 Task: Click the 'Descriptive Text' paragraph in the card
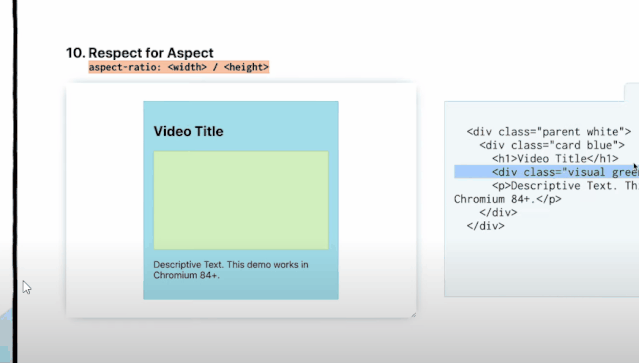pyautogui.click(x=231, y=270)
